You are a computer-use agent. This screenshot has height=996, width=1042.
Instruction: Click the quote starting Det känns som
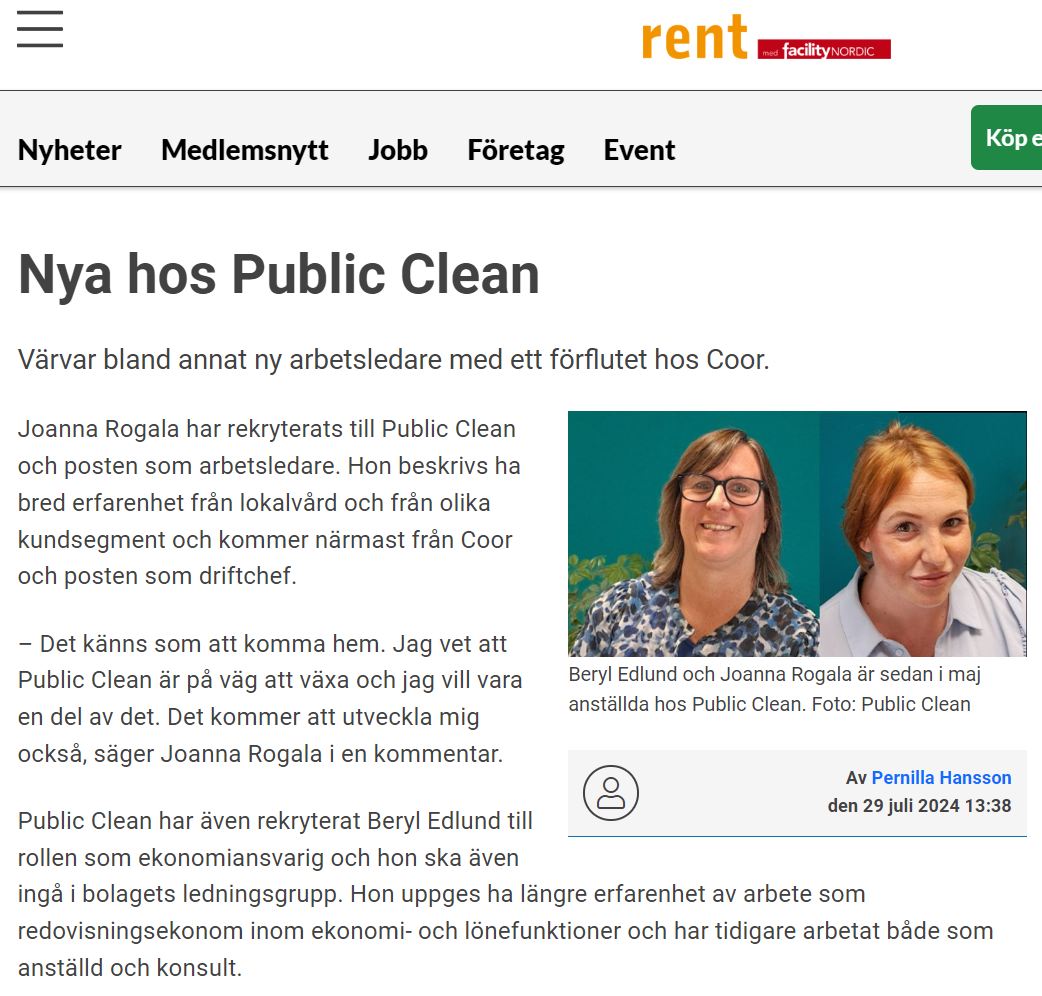(270, 699)
